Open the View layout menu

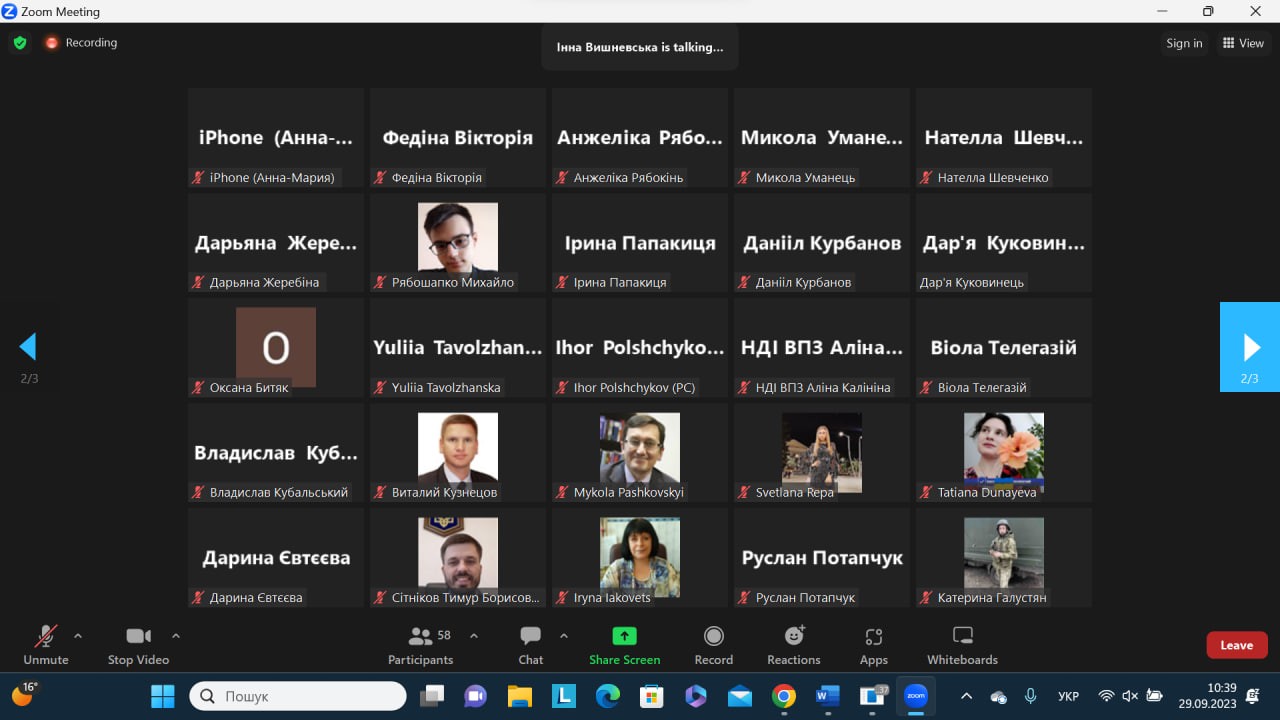point(1243,43)
